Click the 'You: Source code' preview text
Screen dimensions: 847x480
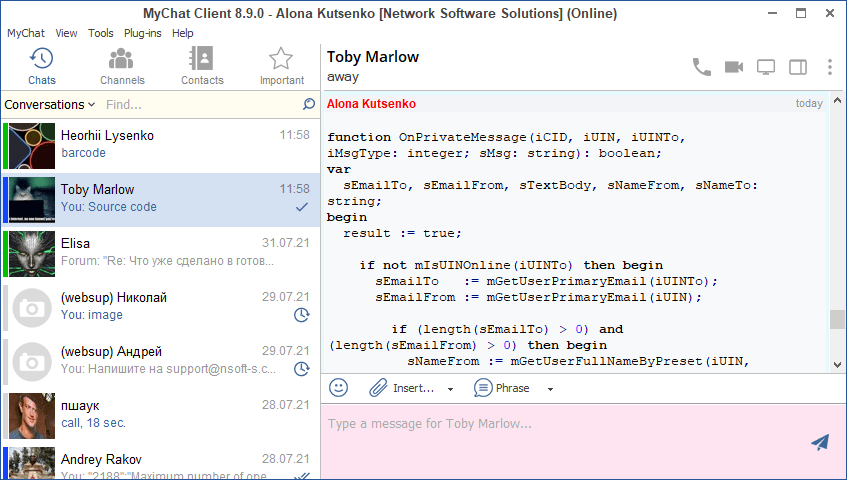pyautogui.click(x=109, y=207)
